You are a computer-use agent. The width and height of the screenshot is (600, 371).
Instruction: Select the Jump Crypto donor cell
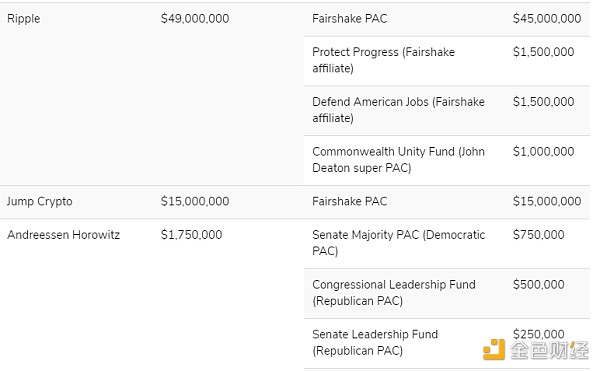coord(39,201)
